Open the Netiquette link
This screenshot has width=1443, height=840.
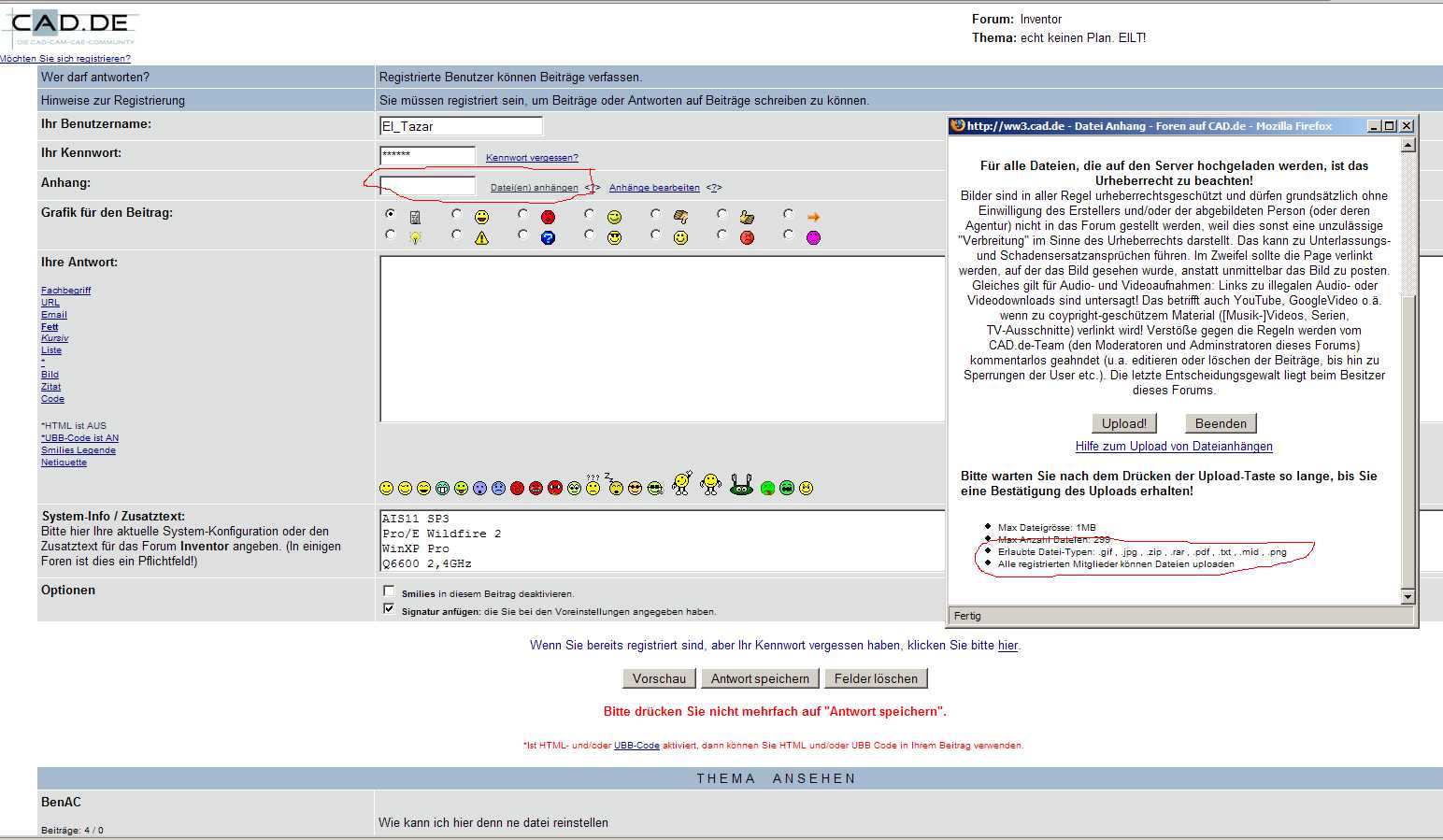[64, 463]
